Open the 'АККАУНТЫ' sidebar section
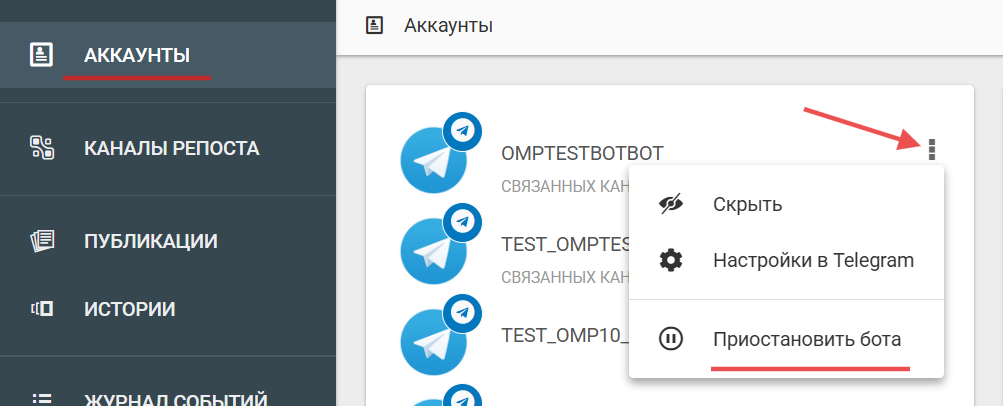The image size is (1003, 406). click(137, 55)
